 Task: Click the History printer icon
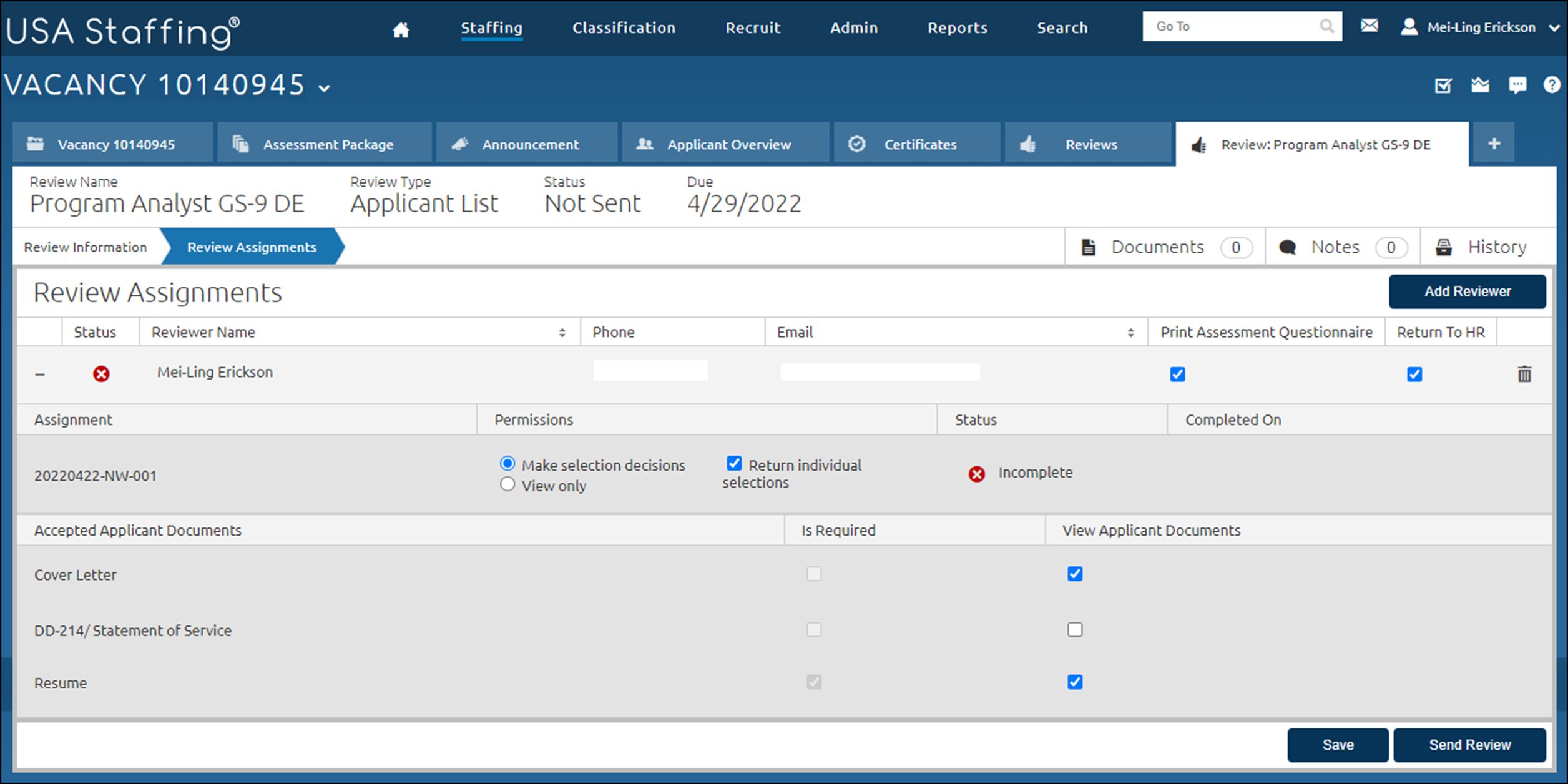[1443, 247]
